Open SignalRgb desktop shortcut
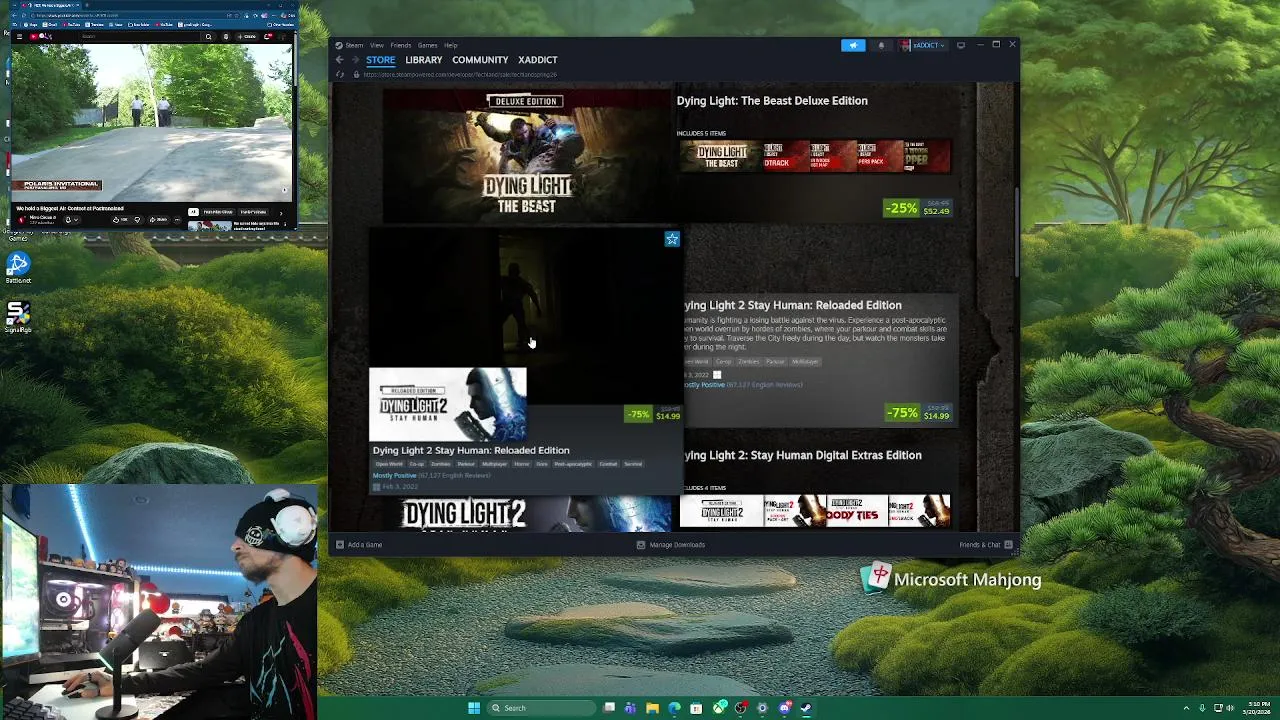Screen dimensions: 1280x720 [18, 317]
